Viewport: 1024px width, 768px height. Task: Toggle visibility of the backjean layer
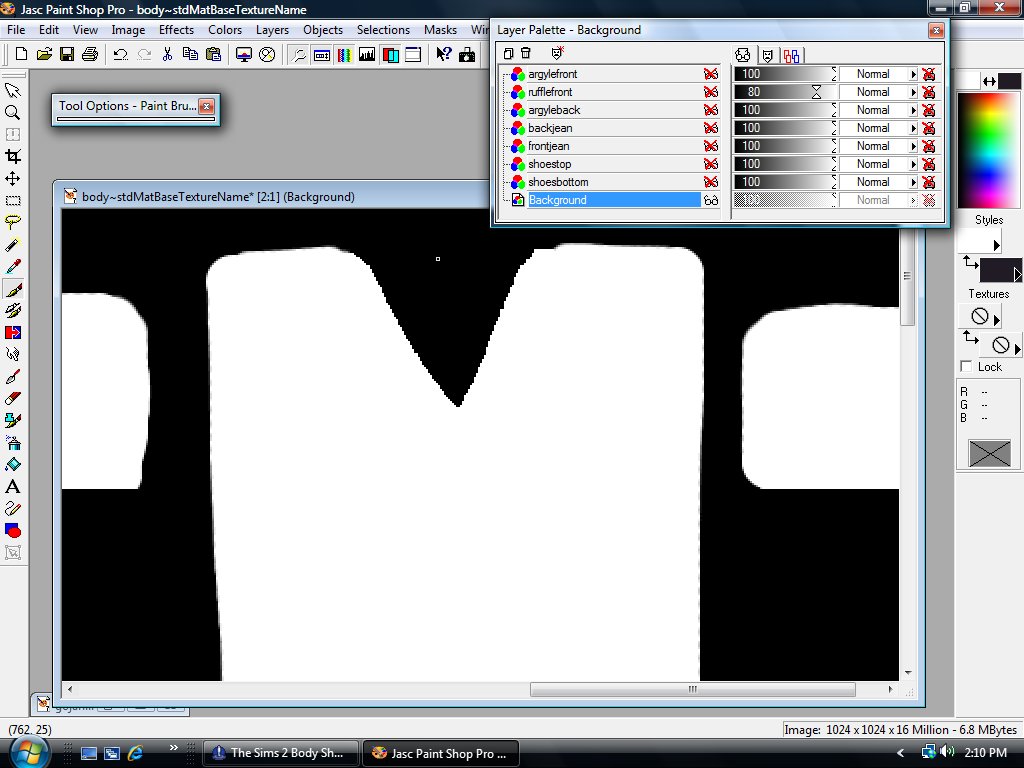711,128
